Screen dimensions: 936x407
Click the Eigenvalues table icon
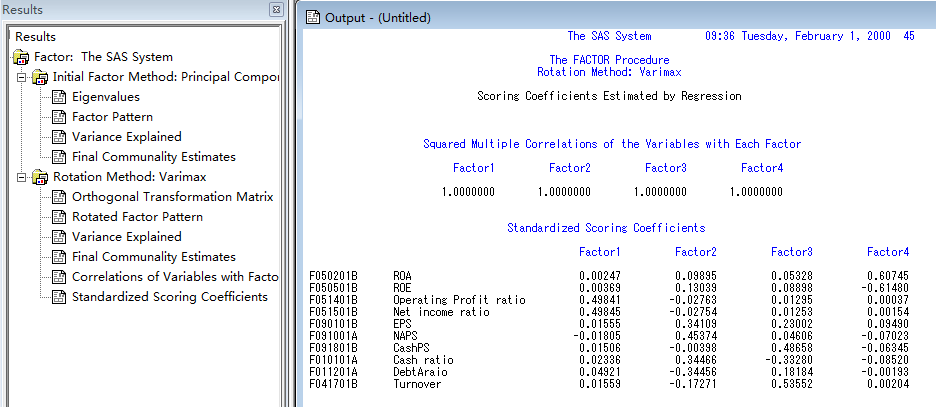[x=58, y=97]
